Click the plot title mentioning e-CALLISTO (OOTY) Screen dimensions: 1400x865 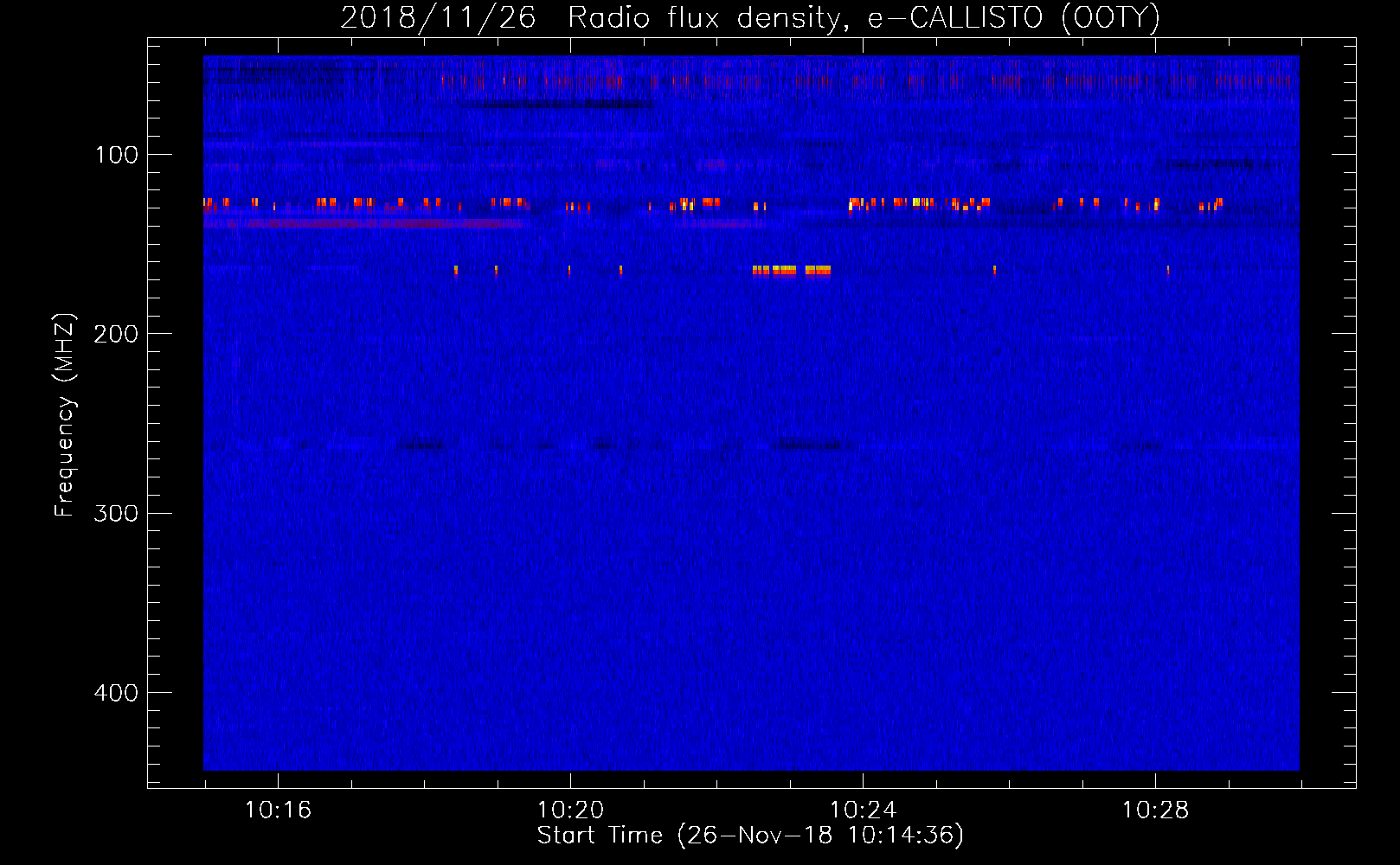[750, 17]
